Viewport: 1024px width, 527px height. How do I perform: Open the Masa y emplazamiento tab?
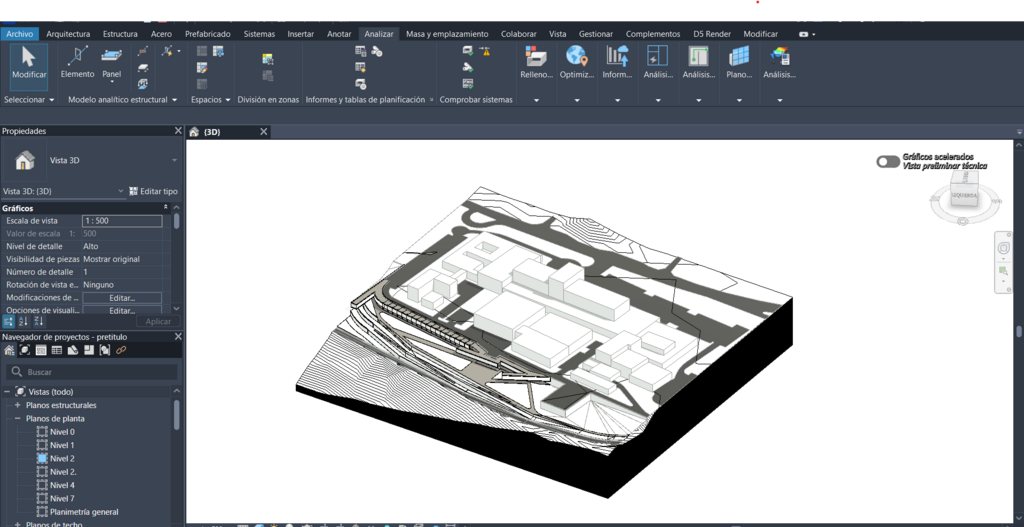(447, 34)
